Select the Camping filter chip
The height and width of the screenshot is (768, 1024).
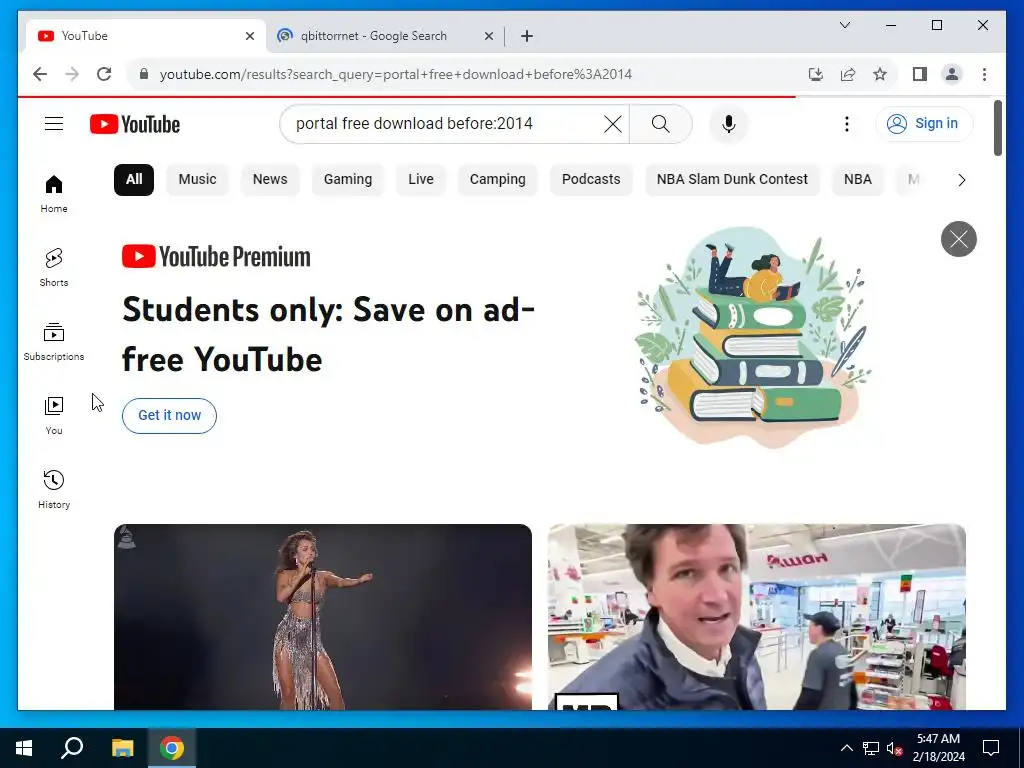(498, 180)
